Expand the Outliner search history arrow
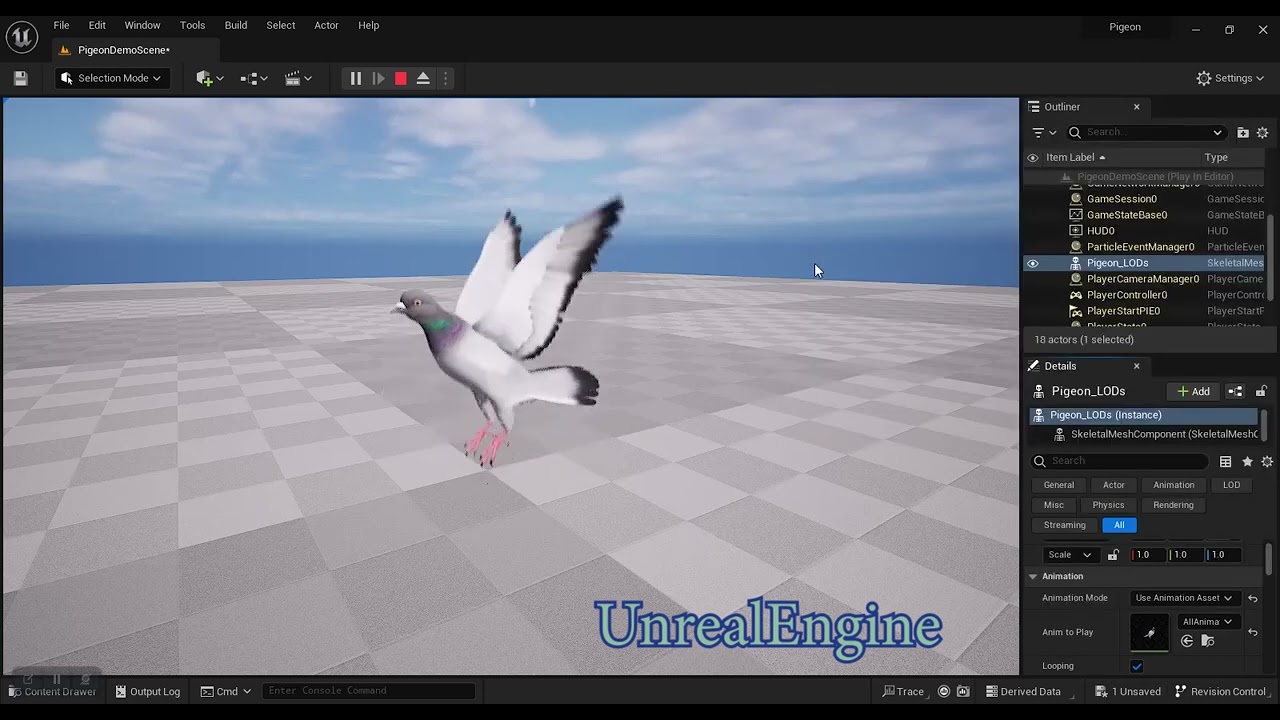 tap(1217, 132)
